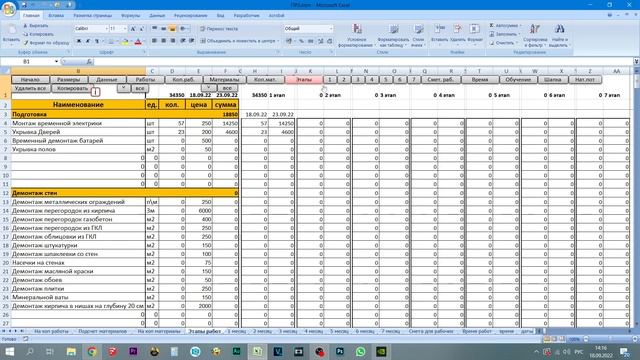Image resolution: width=640 pixels, height=360 pixels.
Task: Click the pink Этапы button
Action: click(x=304, y=80)
